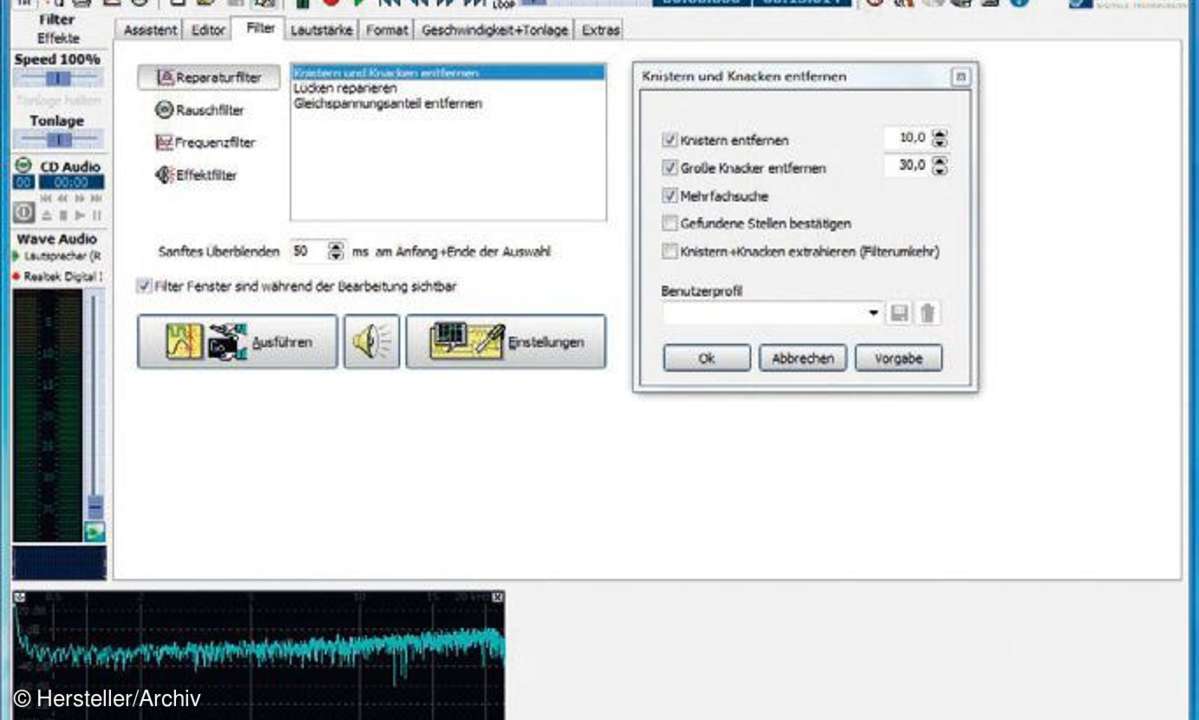
Task: Toggle Filter Fenster sind während der Bearbeitung sichtbar
Action: (x=143, y=286)
